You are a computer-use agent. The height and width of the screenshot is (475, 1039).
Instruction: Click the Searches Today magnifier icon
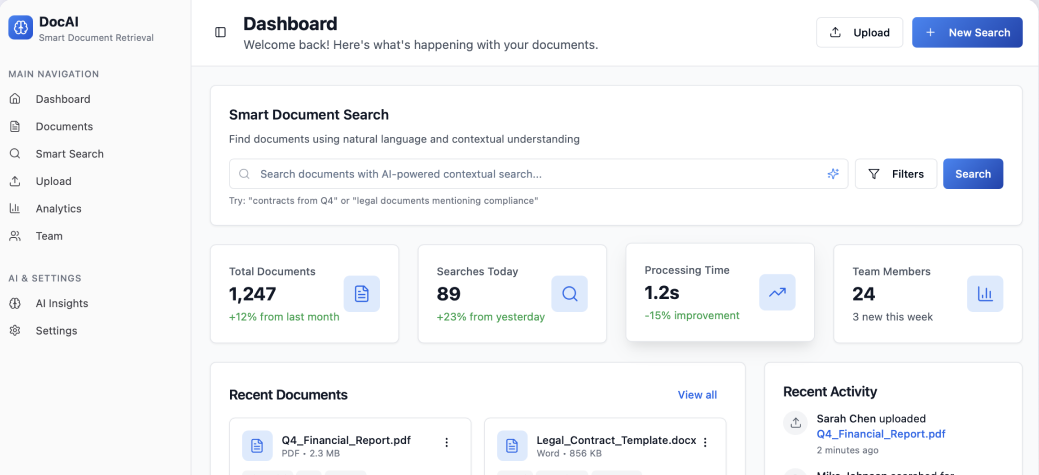coord(570,294)
